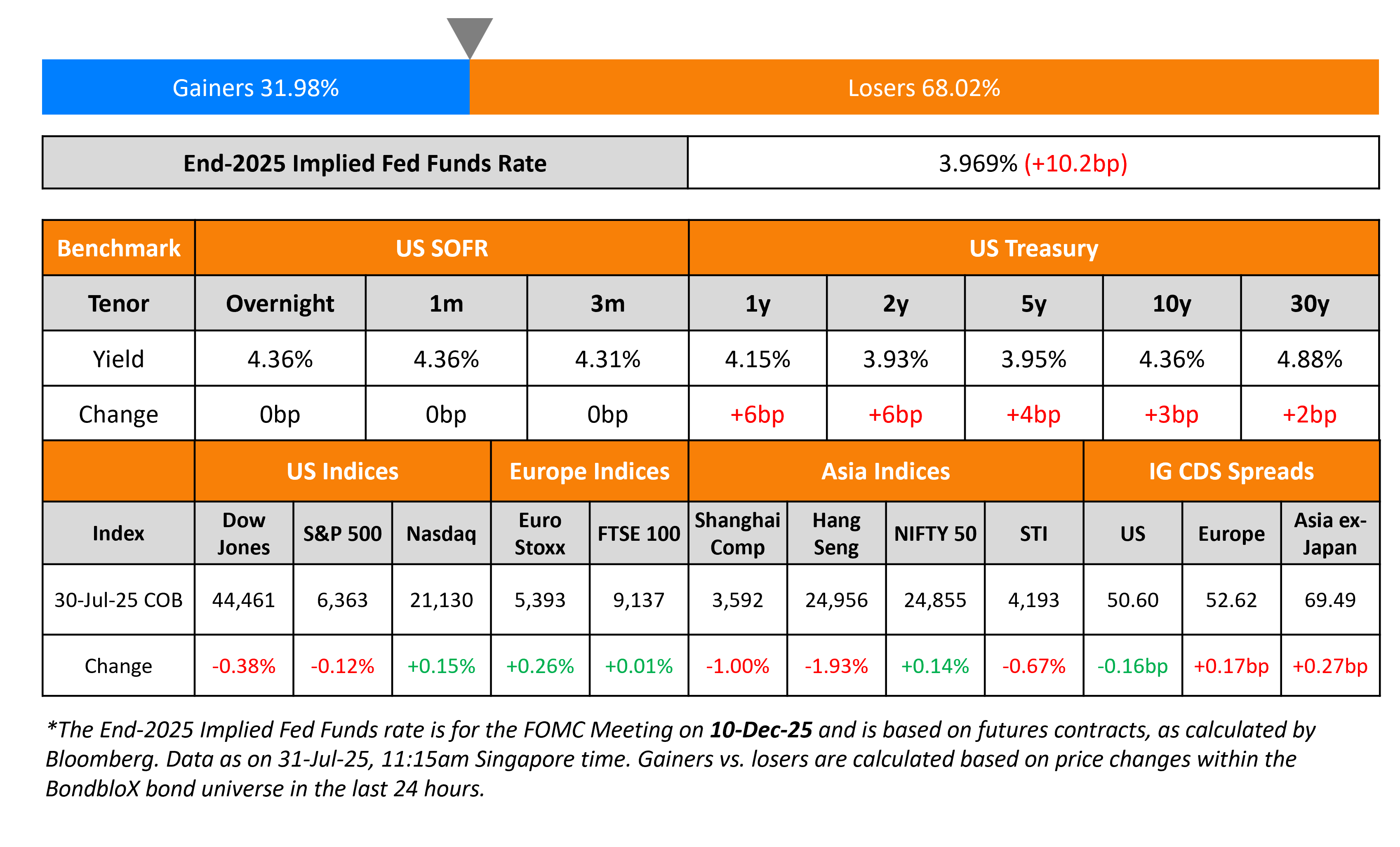Image resolution: width=1400 pixels, height=847 pixels.
Task: Click the Nasdaq column header
Action: coord(441,533)
